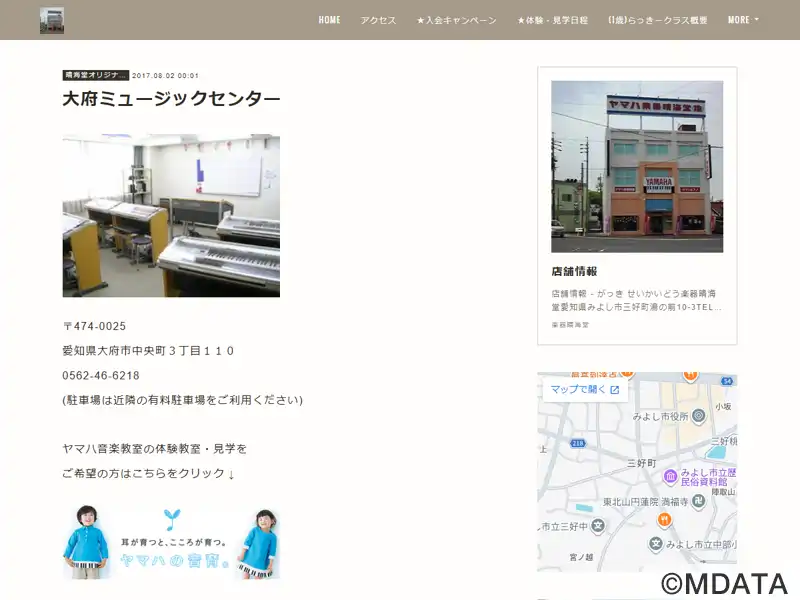Click the 店舗情報 card description text
Screen dimensions: 800x600
click(636, 301)
